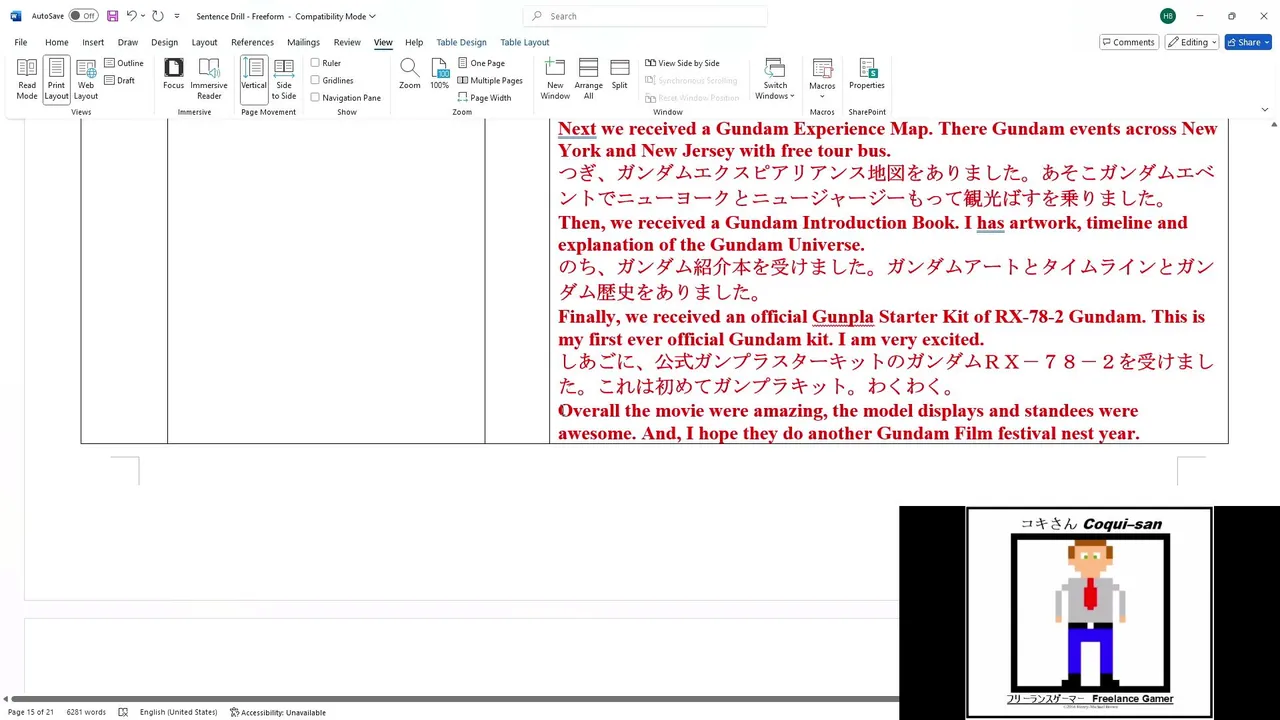Click the Save icon in title bar
Screen dimensions: 1280x720
pyautogui.click(x=112, y=16)
